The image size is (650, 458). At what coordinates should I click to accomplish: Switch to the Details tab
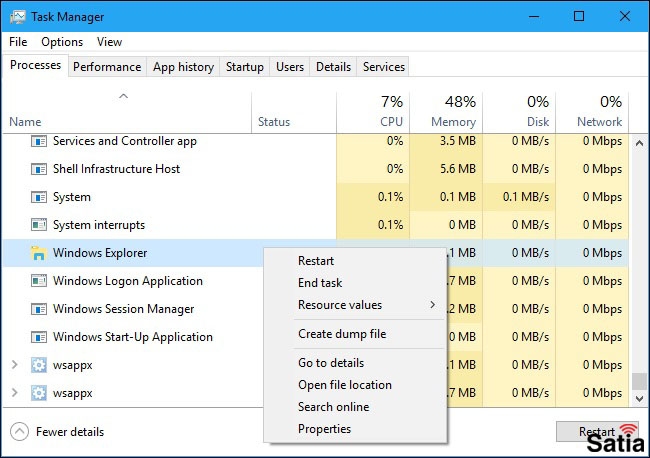click(x=333, y=67)
